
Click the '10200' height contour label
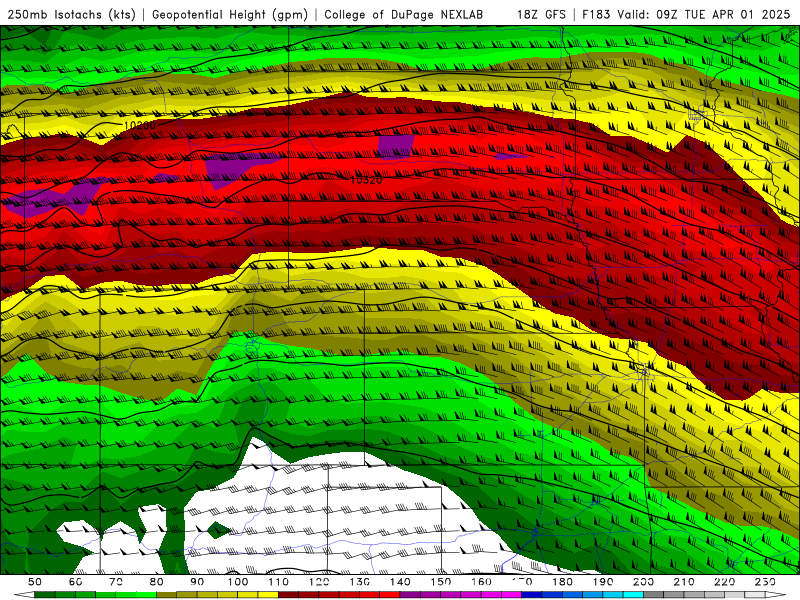coord(139,124)
